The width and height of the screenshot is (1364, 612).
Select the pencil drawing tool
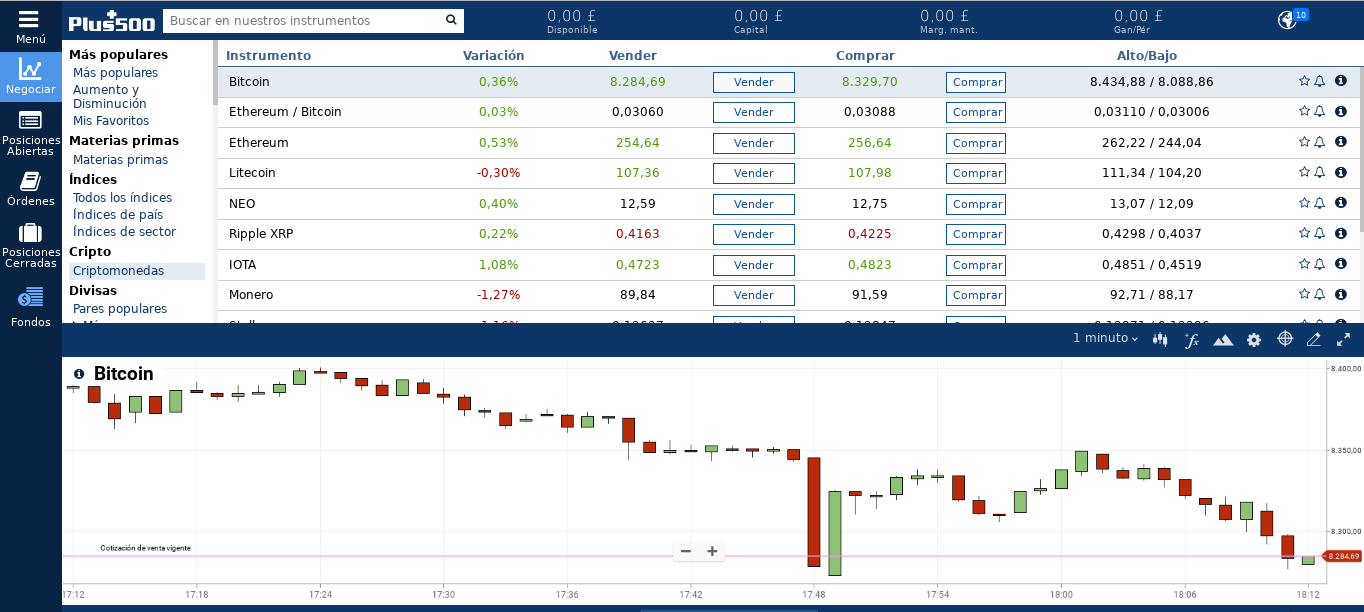point(1314,340)
